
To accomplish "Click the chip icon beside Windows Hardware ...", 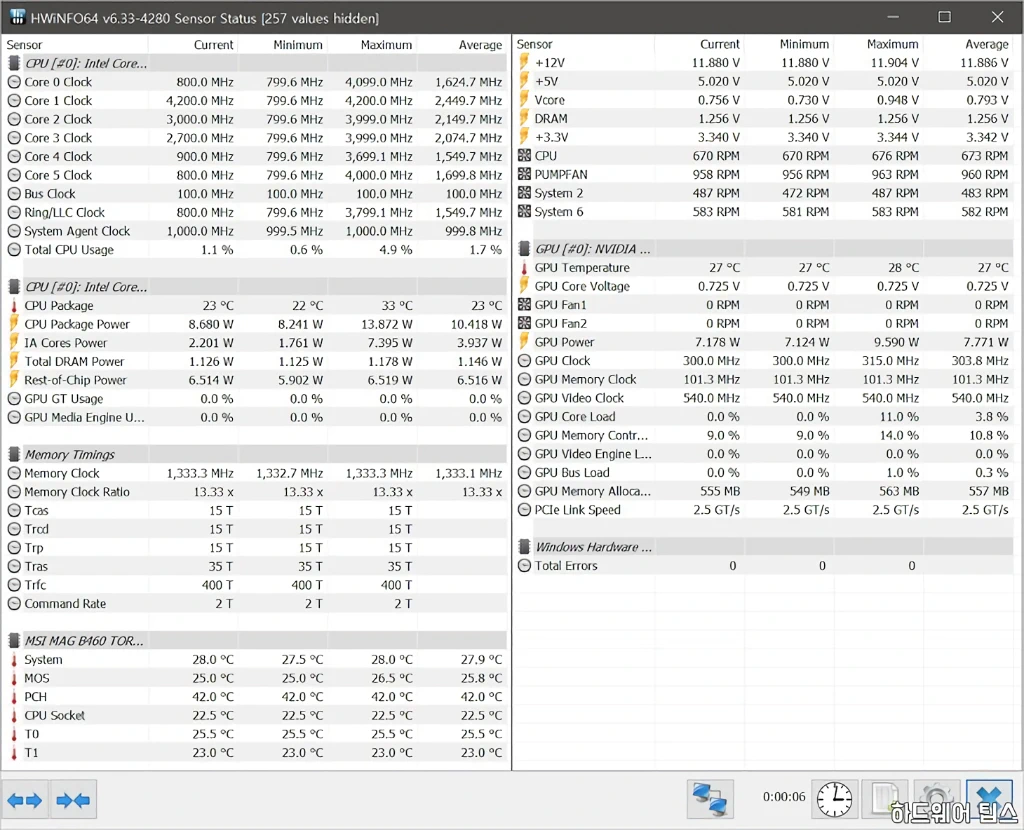I will point(524,547).
